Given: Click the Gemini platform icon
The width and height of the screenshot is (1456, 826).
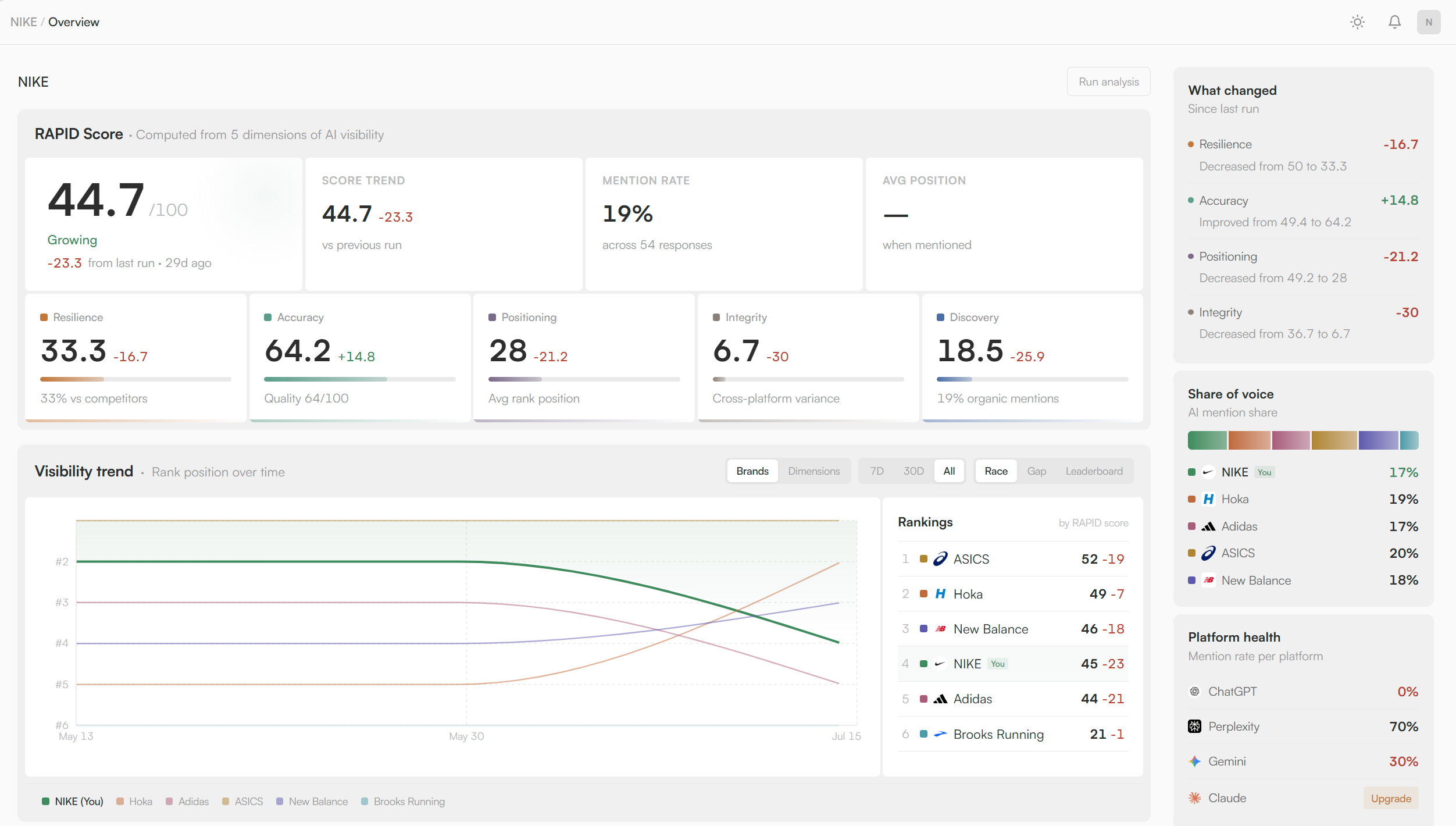Looking at the screenshot, I should point(1194,761).
